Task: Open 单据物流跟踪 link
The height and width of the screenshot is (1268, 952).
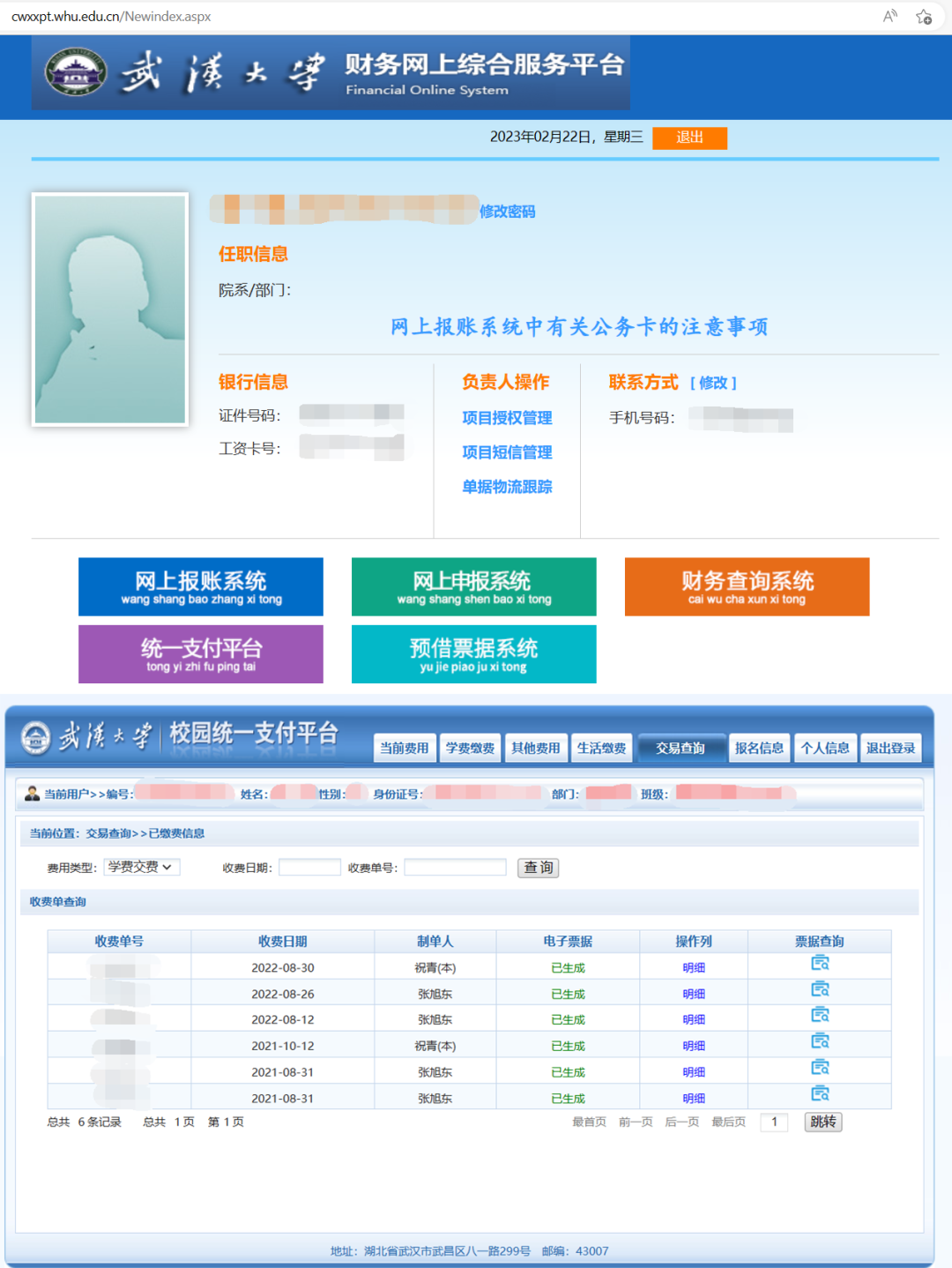Action: pyautogui.click(x=507, y=487)
